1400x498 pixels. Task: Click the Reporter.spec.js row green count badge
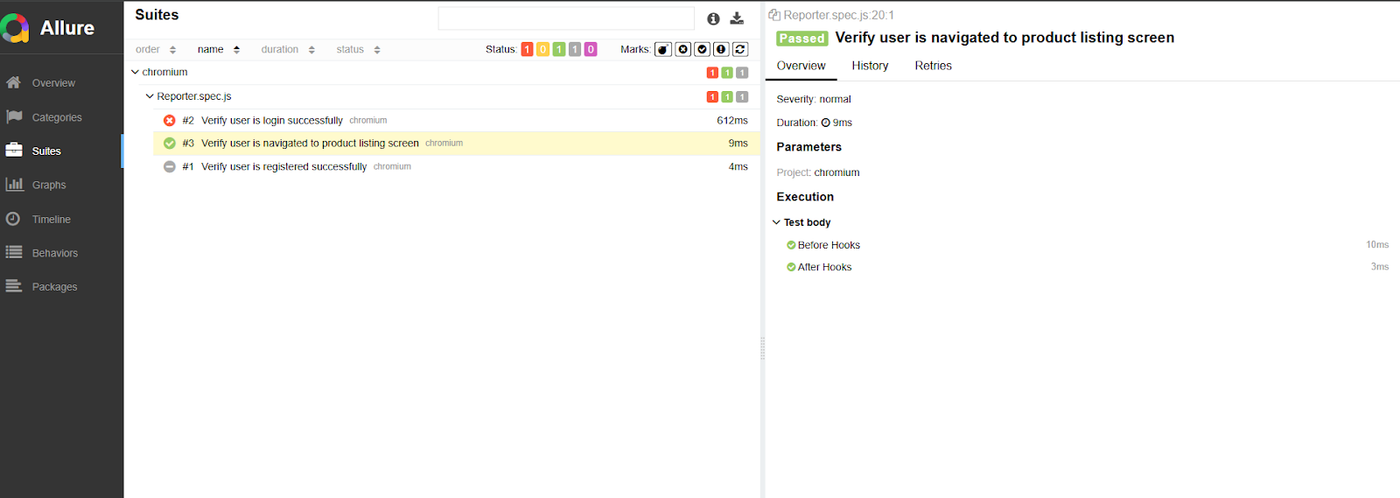point(727,97)
